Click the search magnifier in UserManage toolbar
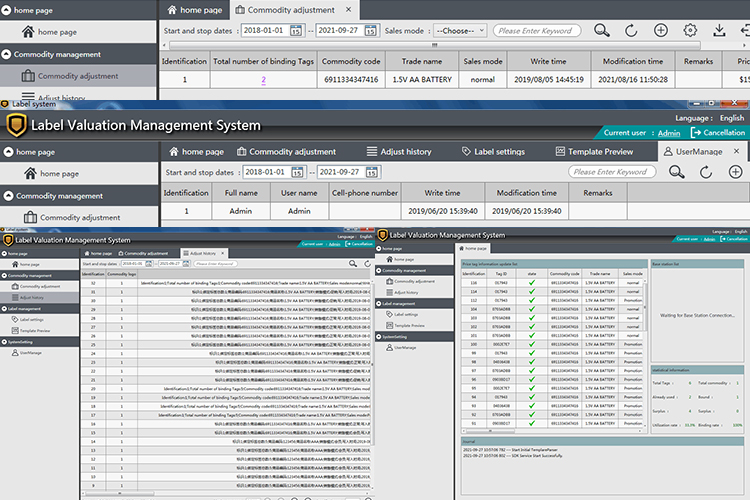 [677, 172]
